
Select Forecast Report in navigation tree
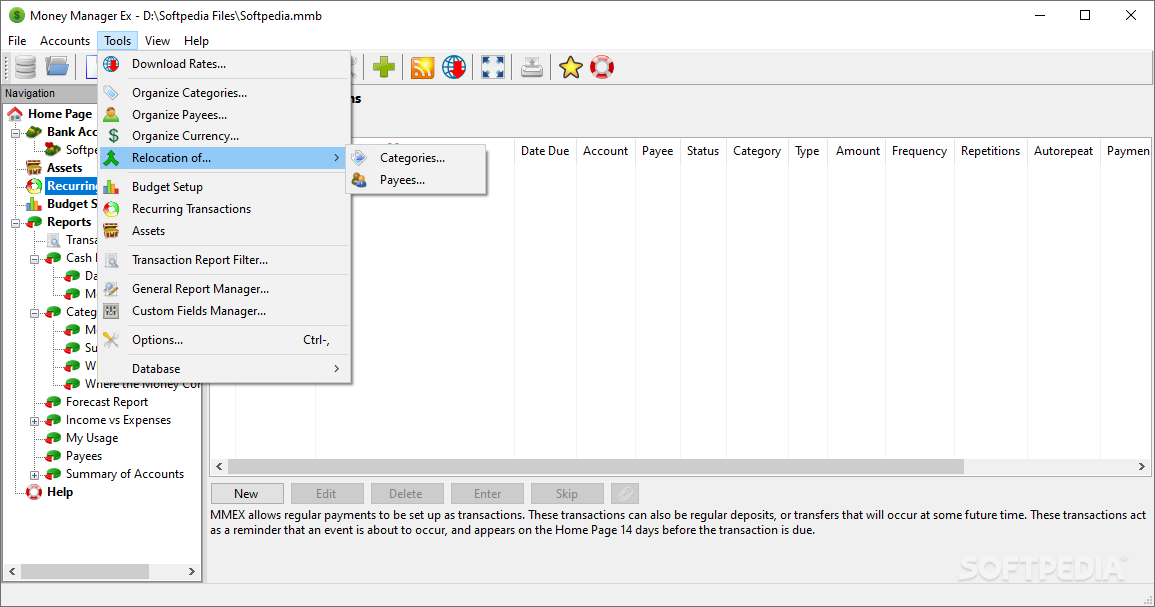107,401
